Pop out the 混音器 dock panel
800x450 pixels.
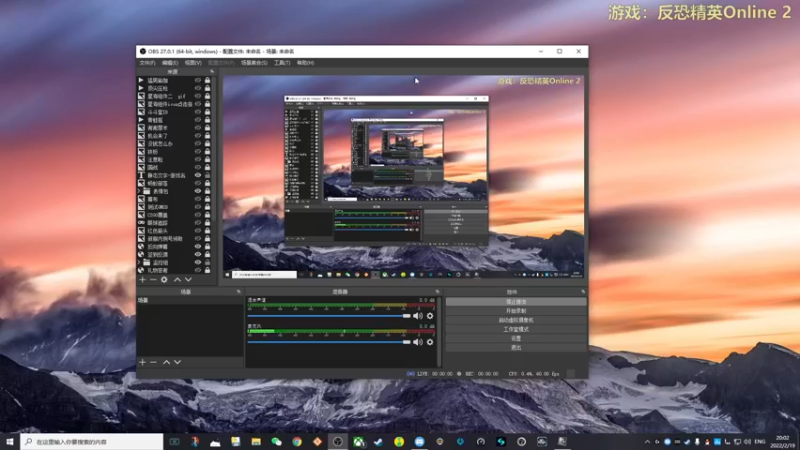point(437,292)
